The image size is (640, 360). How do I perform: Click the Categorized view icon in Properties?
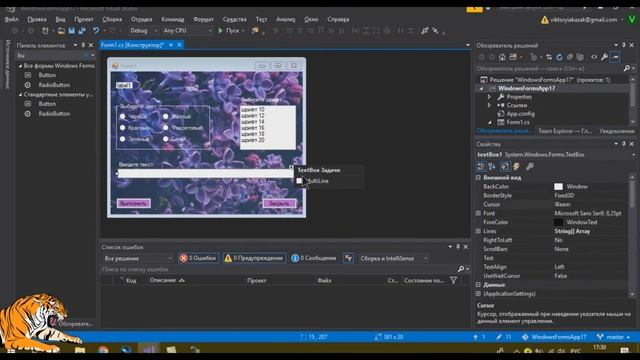[481, 166]
